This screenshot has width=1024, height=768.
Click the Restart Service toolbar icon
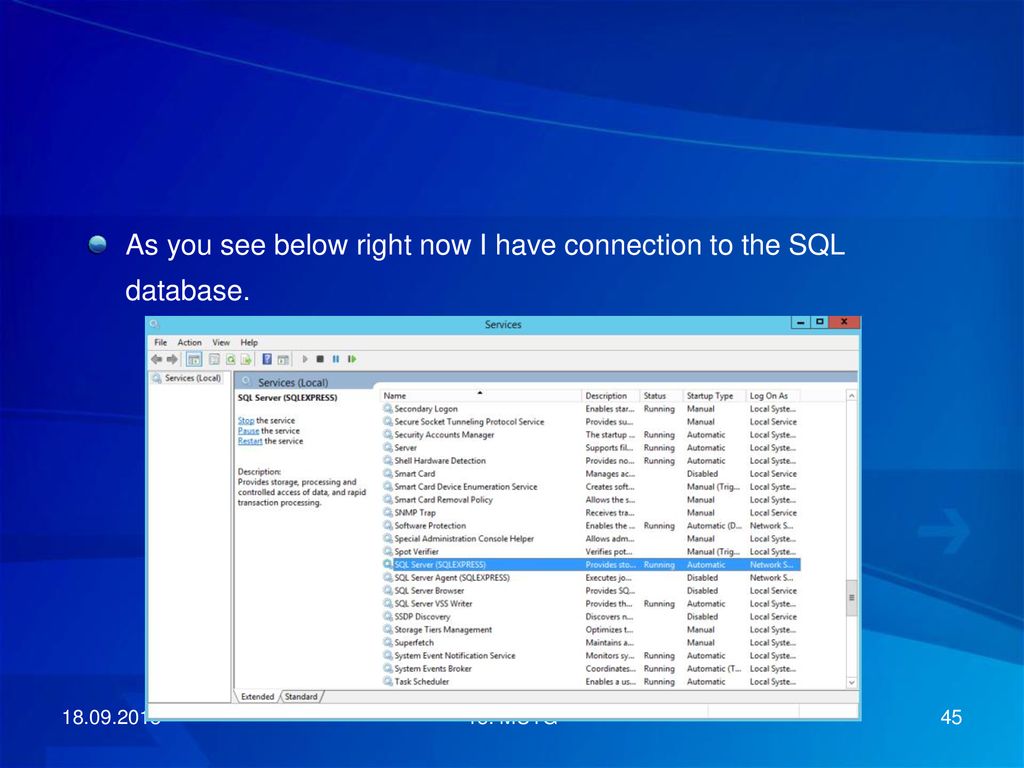coord(352,359)
